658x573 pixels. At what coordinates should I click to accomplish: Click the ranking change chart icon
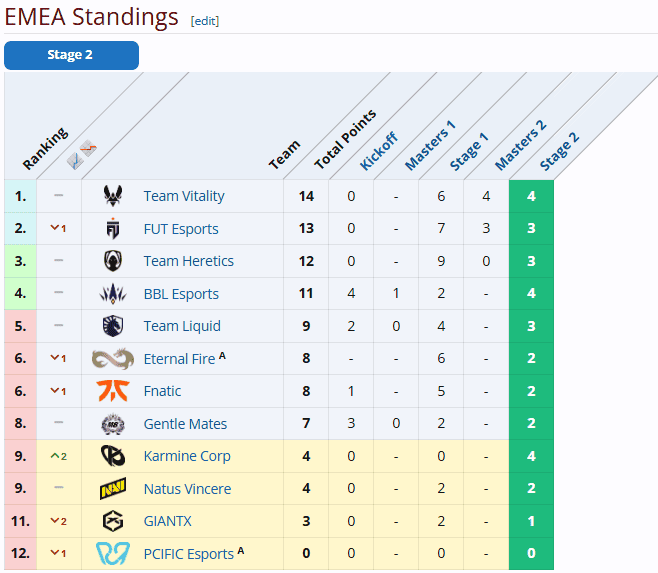click(82, 154)
